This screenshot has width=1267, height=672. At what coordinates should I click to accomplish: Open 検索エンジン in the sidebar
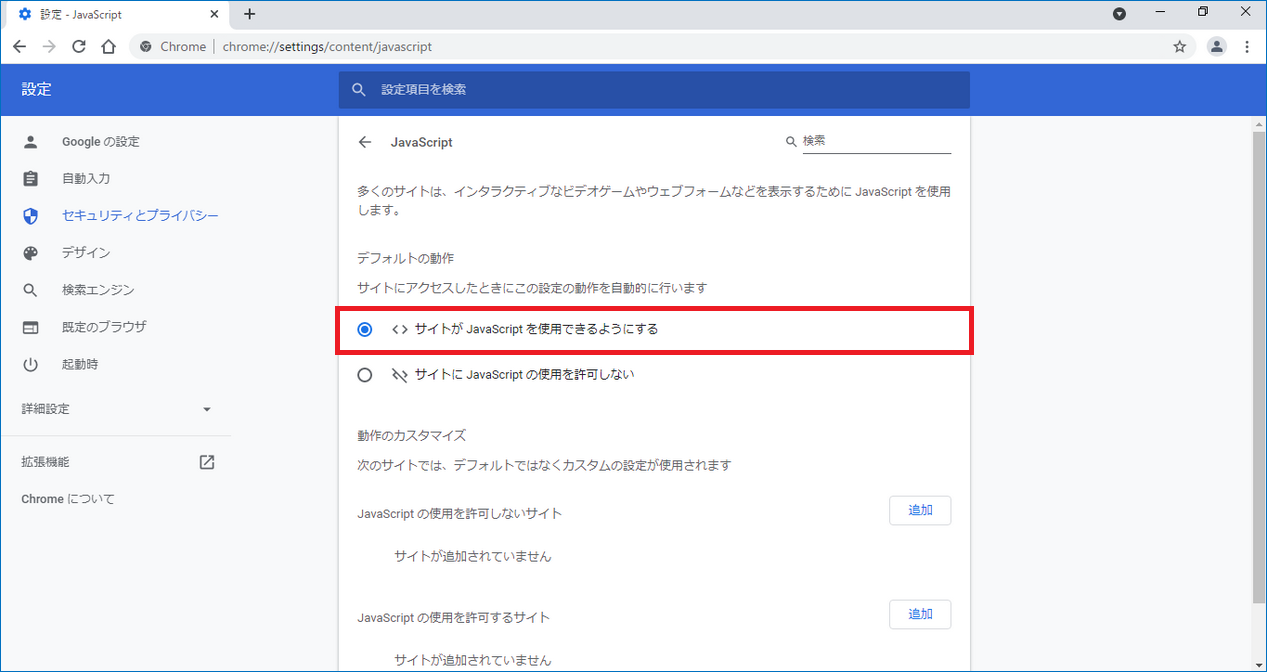(98, 290)
